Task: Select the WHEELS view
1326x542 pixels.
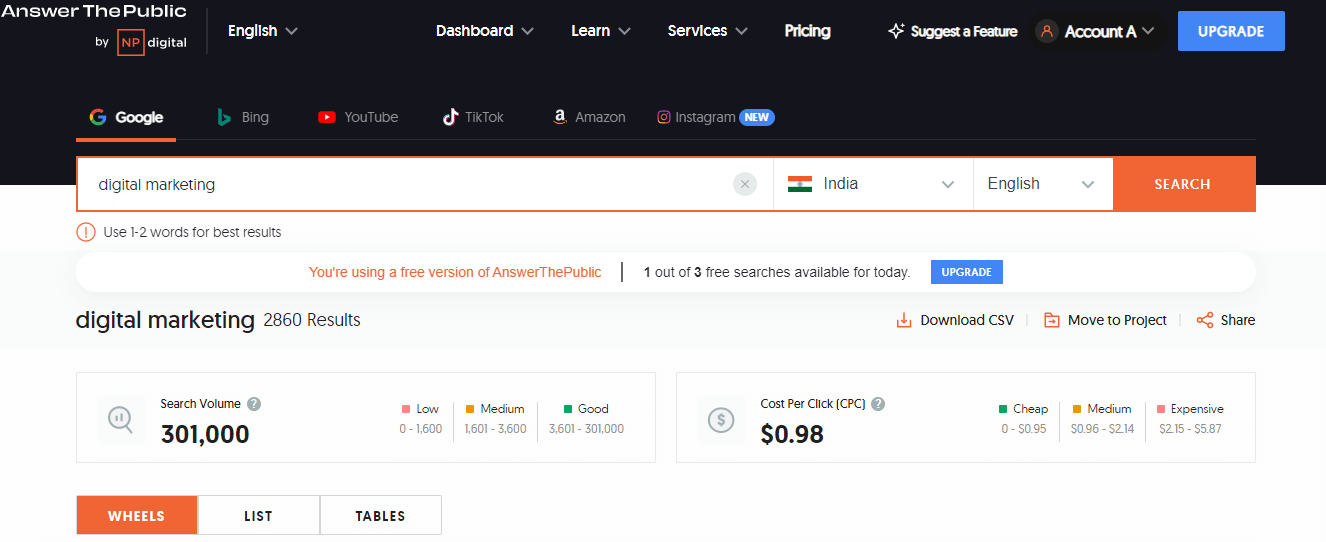Action: (137, 516)
